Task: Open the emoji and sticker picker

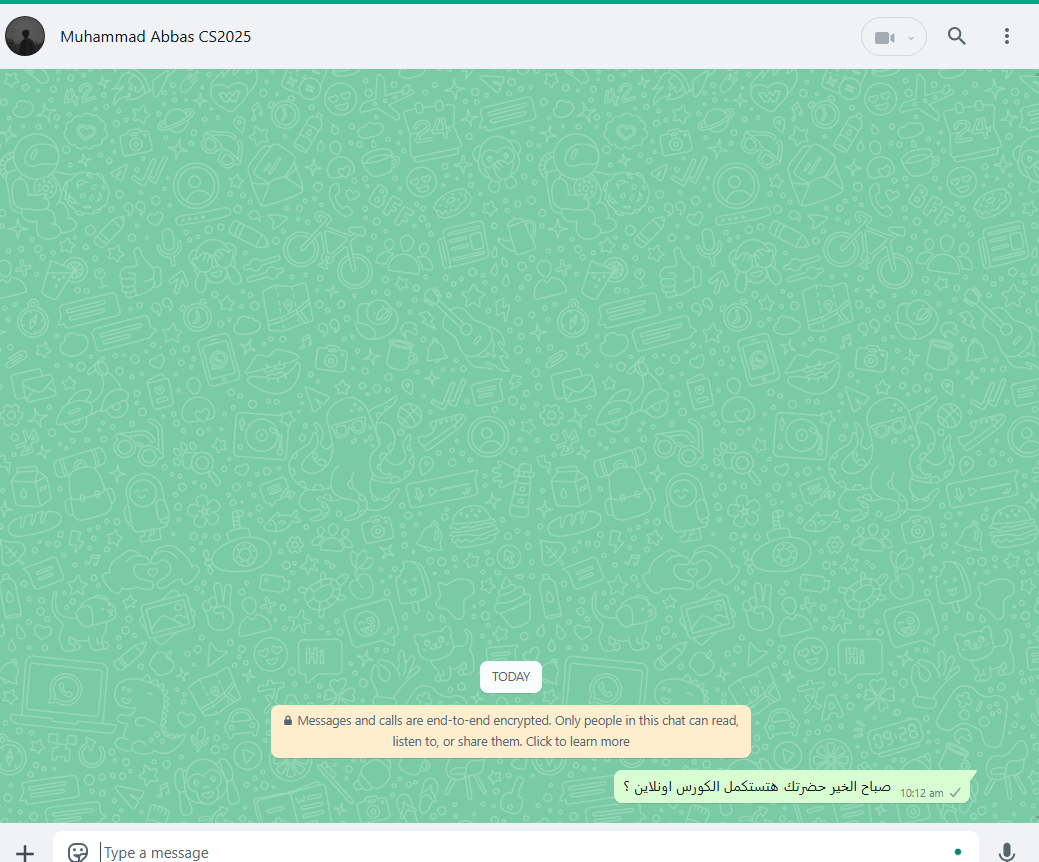Action: pyautogui.click(x=78, y=852)
